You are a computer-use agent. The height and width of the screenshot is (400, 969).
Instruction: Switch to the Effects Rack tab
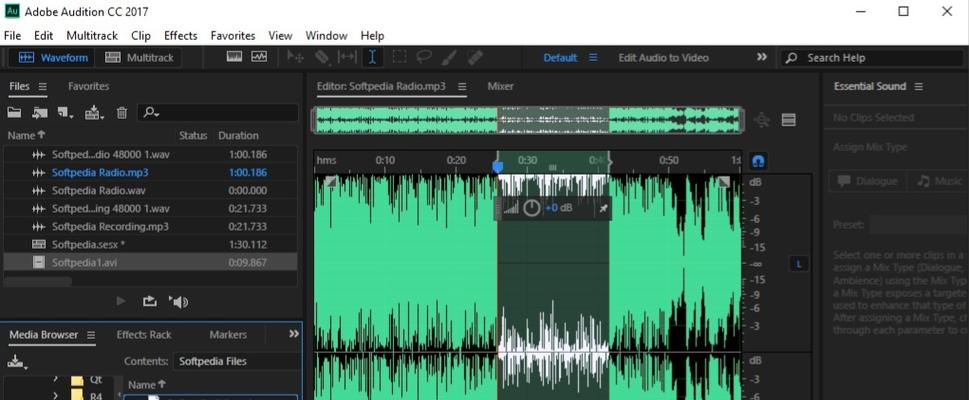tap(144, 334)
